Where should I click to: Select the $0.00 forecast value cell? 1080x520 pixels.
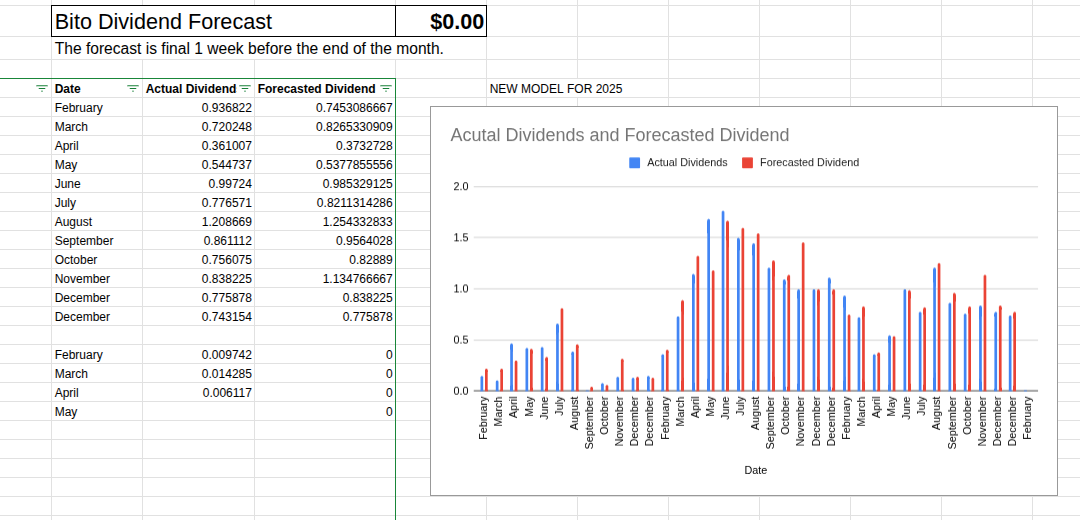click(441, 21)
